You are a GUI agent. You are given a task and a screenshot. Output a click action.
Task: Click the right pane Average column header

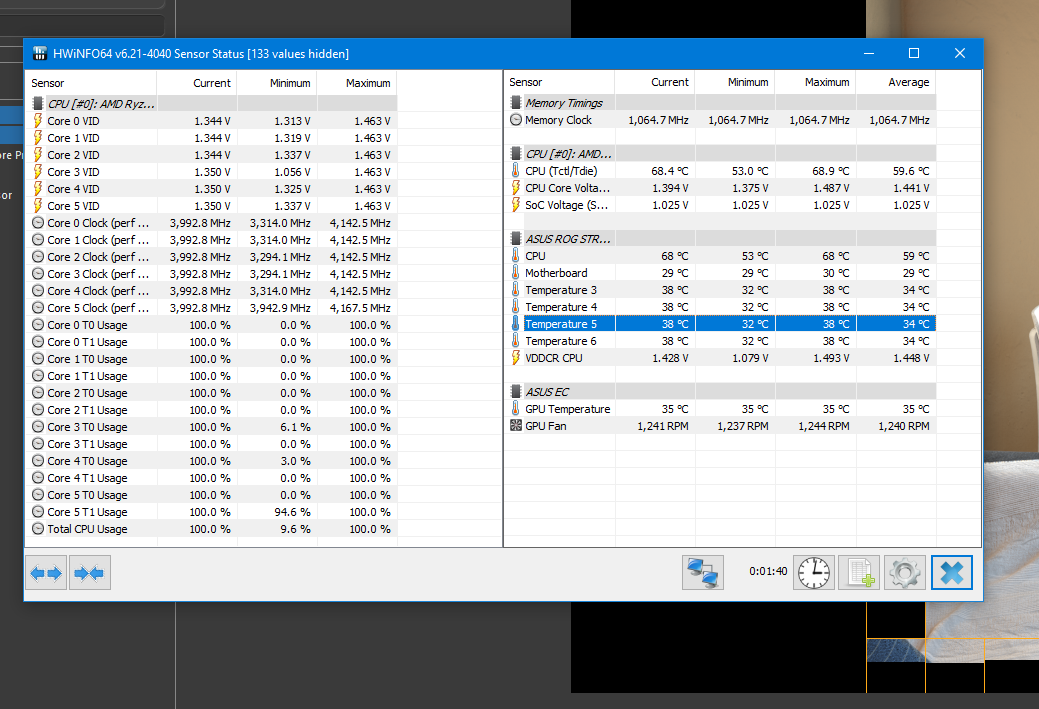[x=896, y=82]
